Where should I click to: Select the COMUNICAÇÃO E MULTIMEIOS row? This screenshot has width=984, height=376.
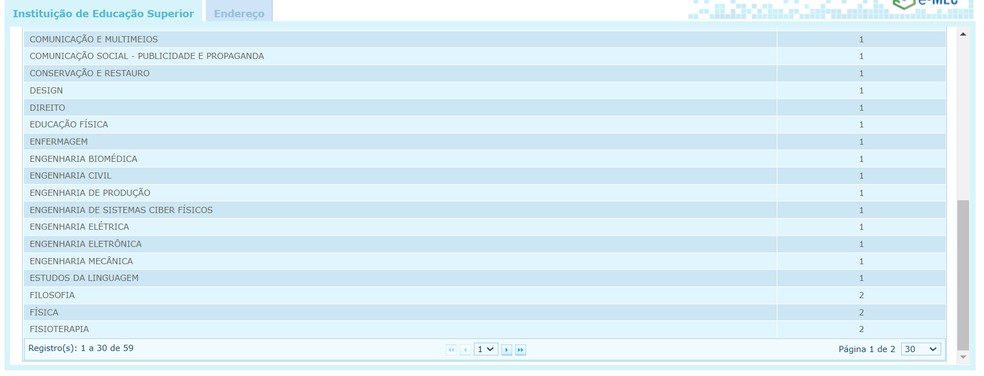coord(484,39)
